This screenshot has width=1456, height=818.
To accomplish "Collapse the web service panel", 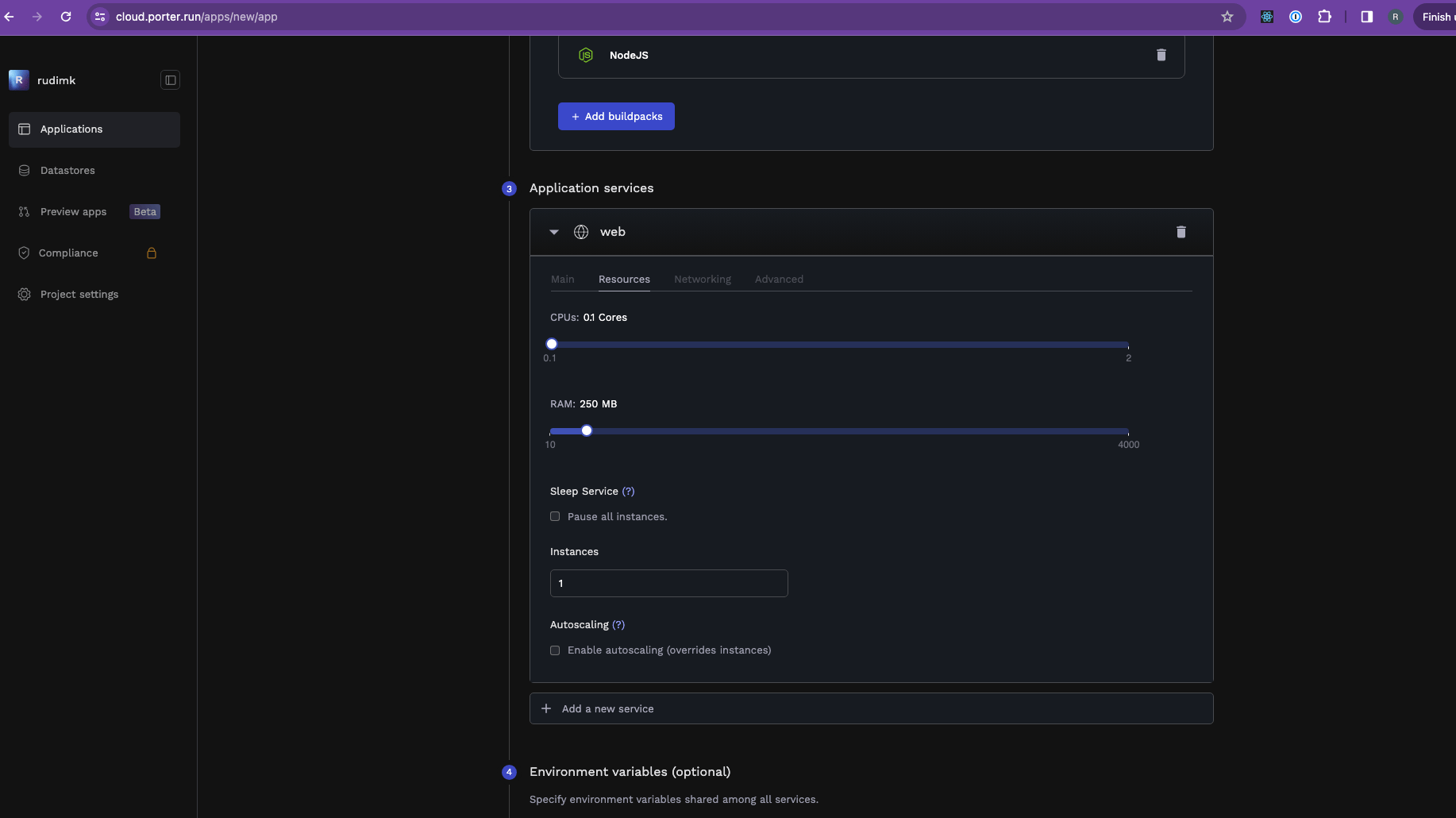I will (x=553, y=232).
